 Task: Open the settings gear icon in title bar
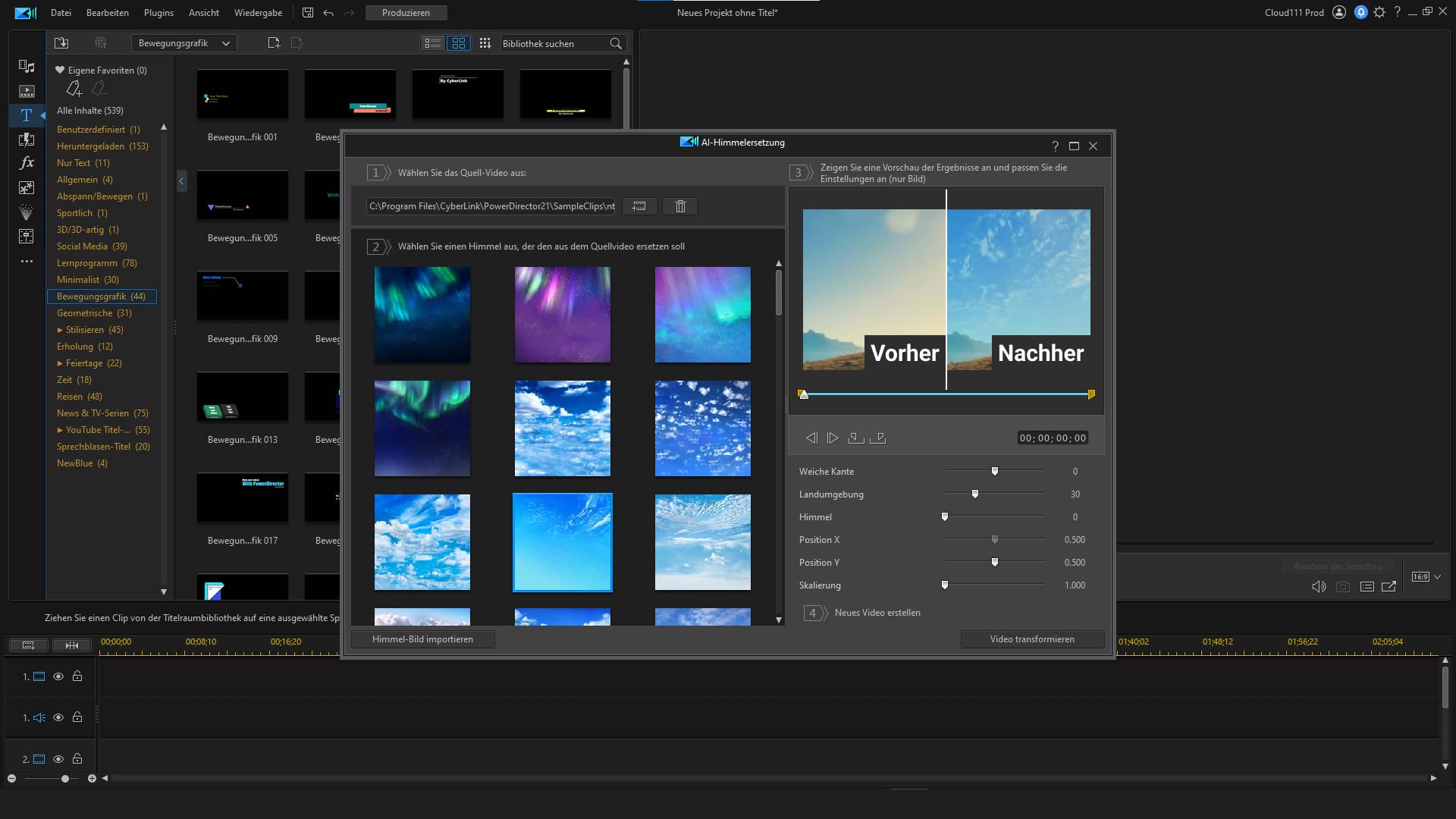coord(1379,12)
